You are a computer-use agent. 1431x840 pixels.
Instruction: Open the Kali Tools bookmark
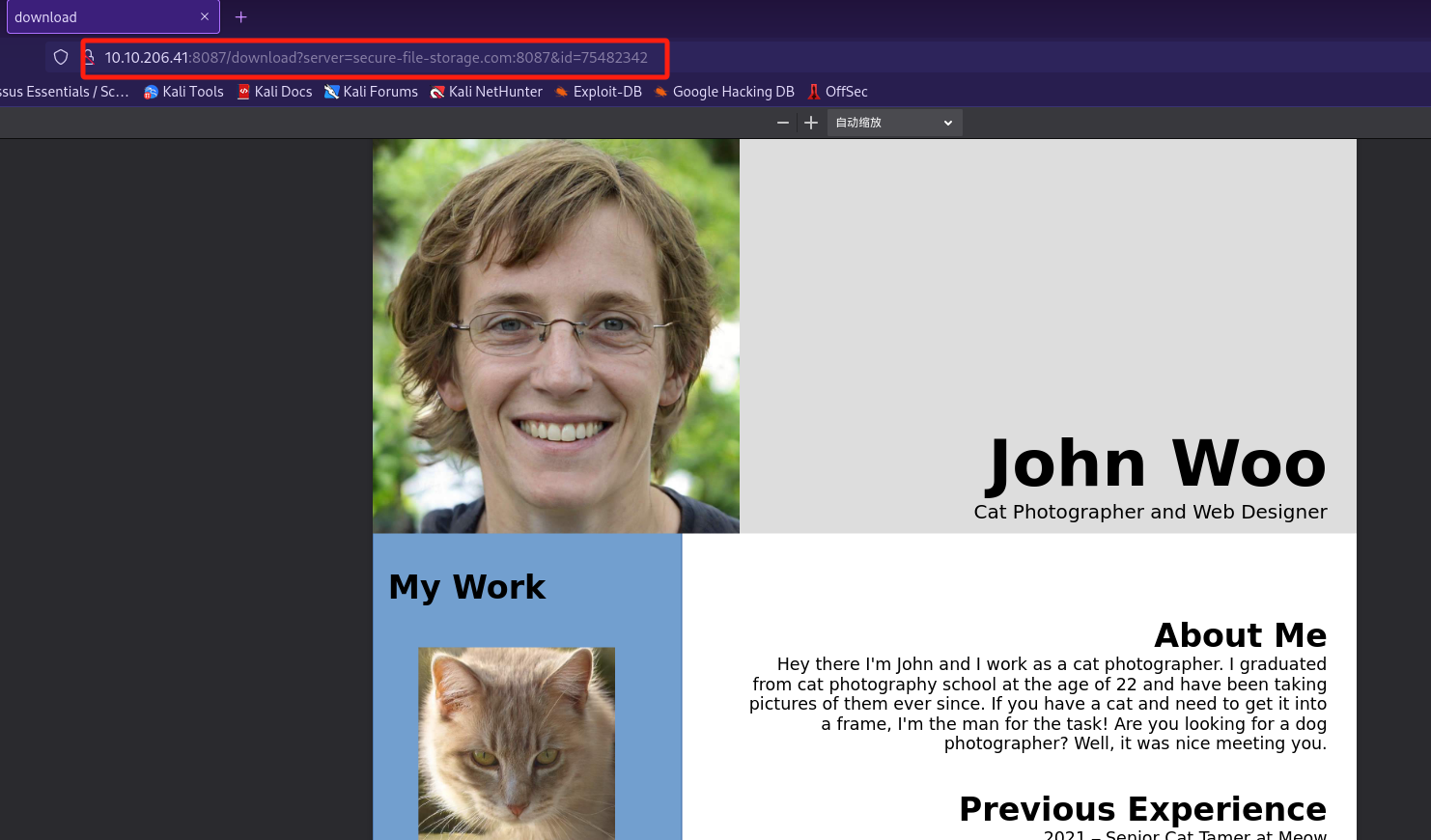click(x=183, y=92)
